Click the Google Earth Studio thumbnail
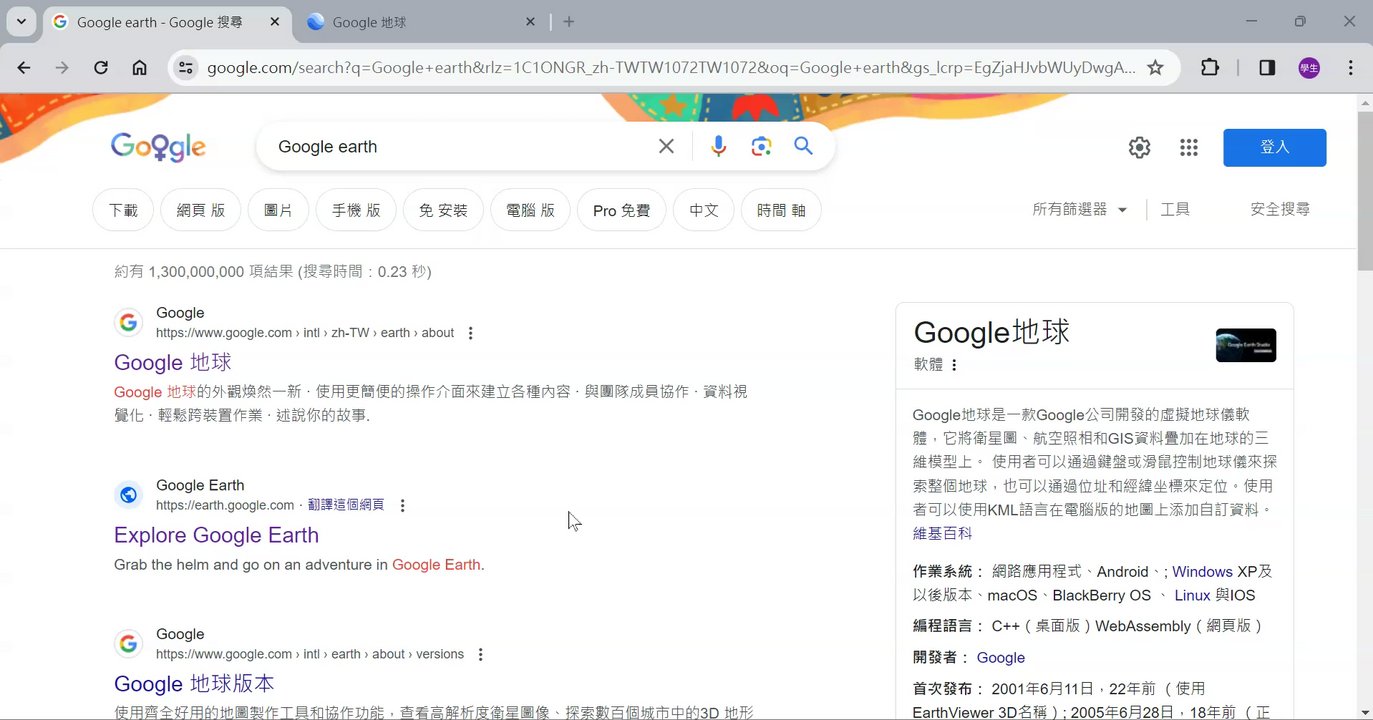Viewport: 1373px width, 720px height. click(1246, 345)
